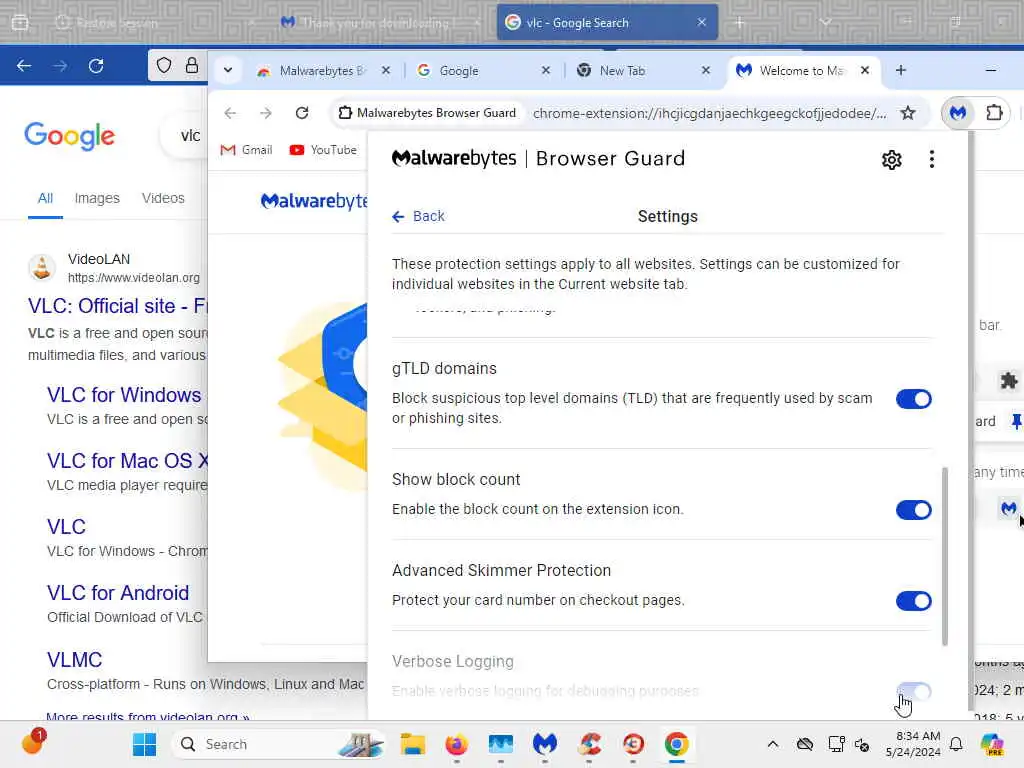
Task: Open VLC for Mac OS X link
Action: [x=127, y=461]
